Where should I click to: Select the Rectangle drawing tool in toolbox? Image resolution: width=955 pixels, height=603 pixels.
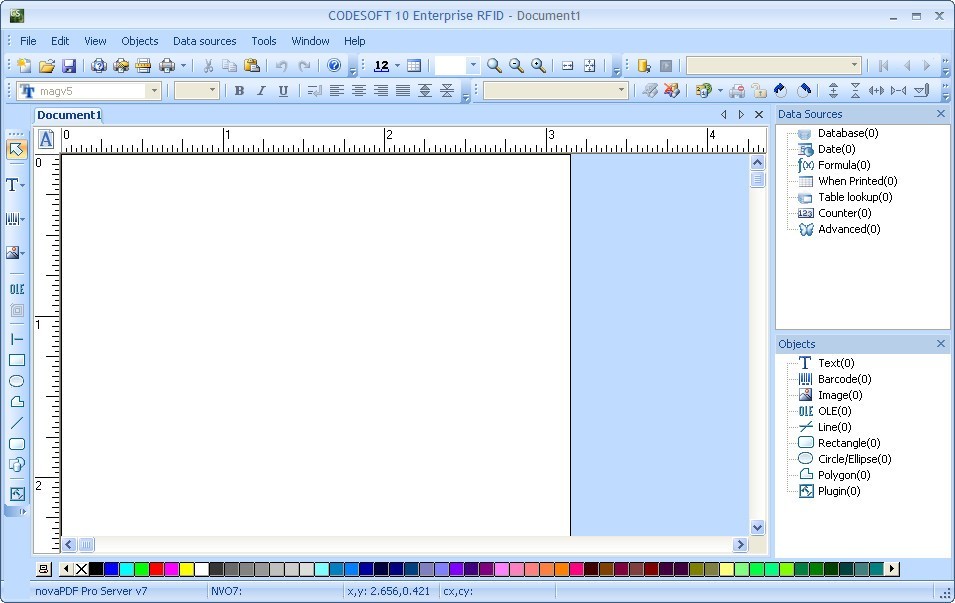click(x=16, y=360)
